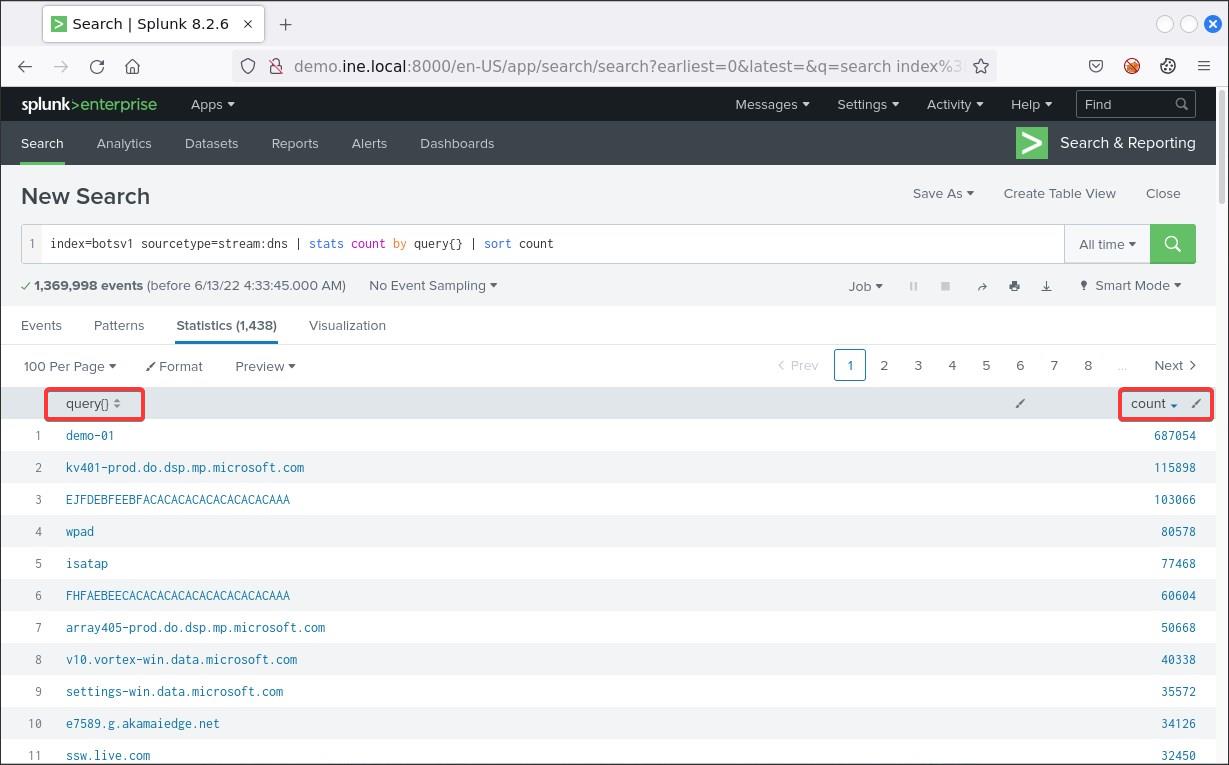
Task: Reload the page in the browser
Action: tap(97, 66)
